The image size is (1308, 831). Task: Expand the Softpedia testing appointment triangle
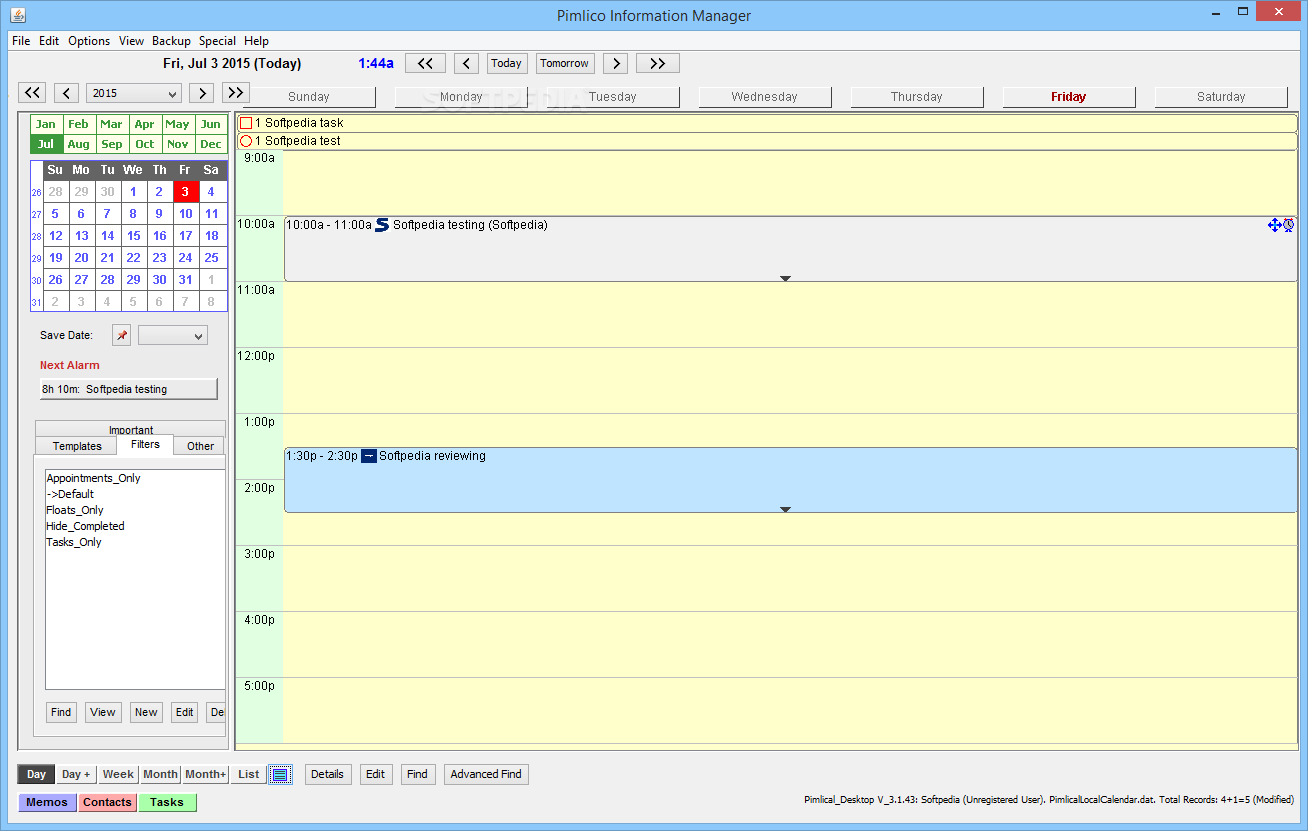785,278
